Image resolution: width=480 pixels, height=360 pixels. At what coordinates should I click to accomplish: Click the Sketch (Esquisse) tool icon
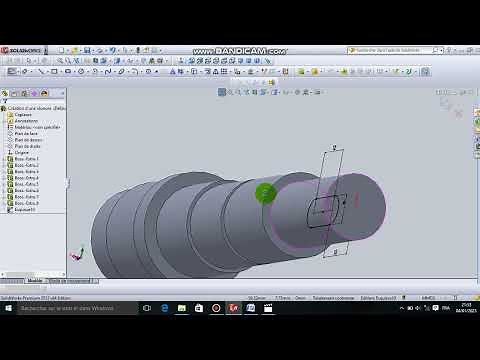click(x=12, y=71)
